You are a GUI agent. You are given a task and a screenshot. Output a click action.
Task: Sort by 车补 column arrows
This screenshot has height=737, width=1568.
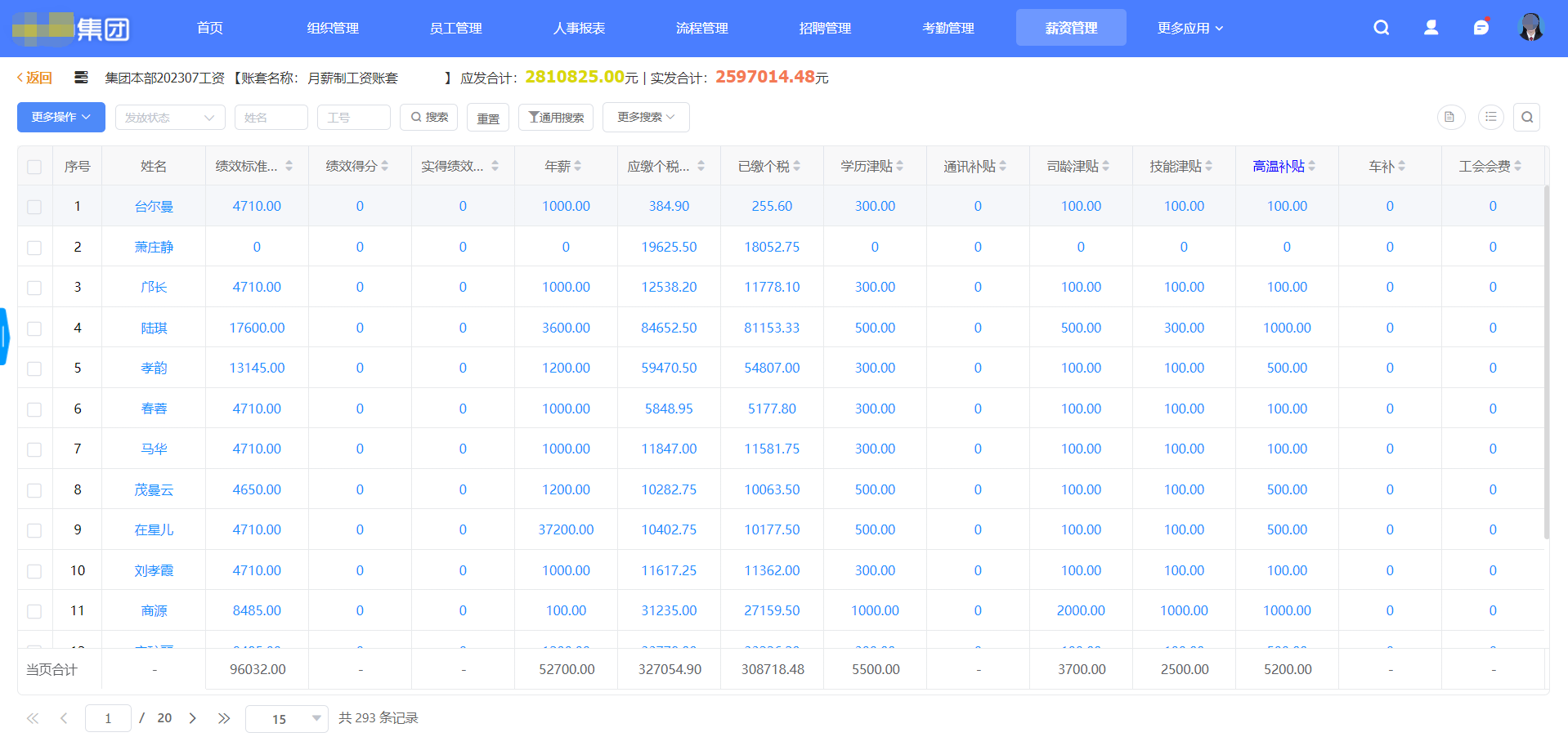(x=1402, y=166)
